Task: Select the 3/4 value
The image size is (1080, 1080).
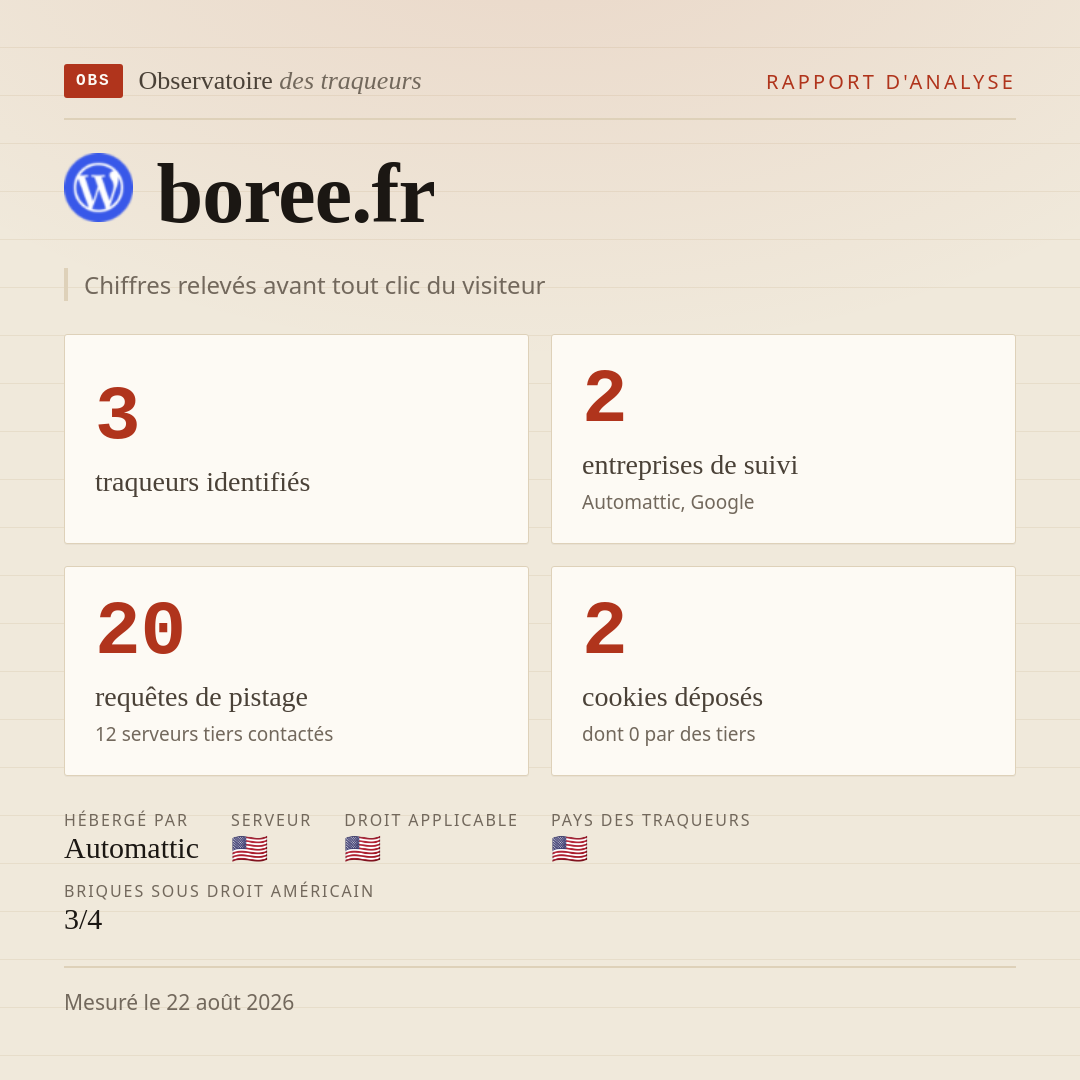Action: [83, 920]
